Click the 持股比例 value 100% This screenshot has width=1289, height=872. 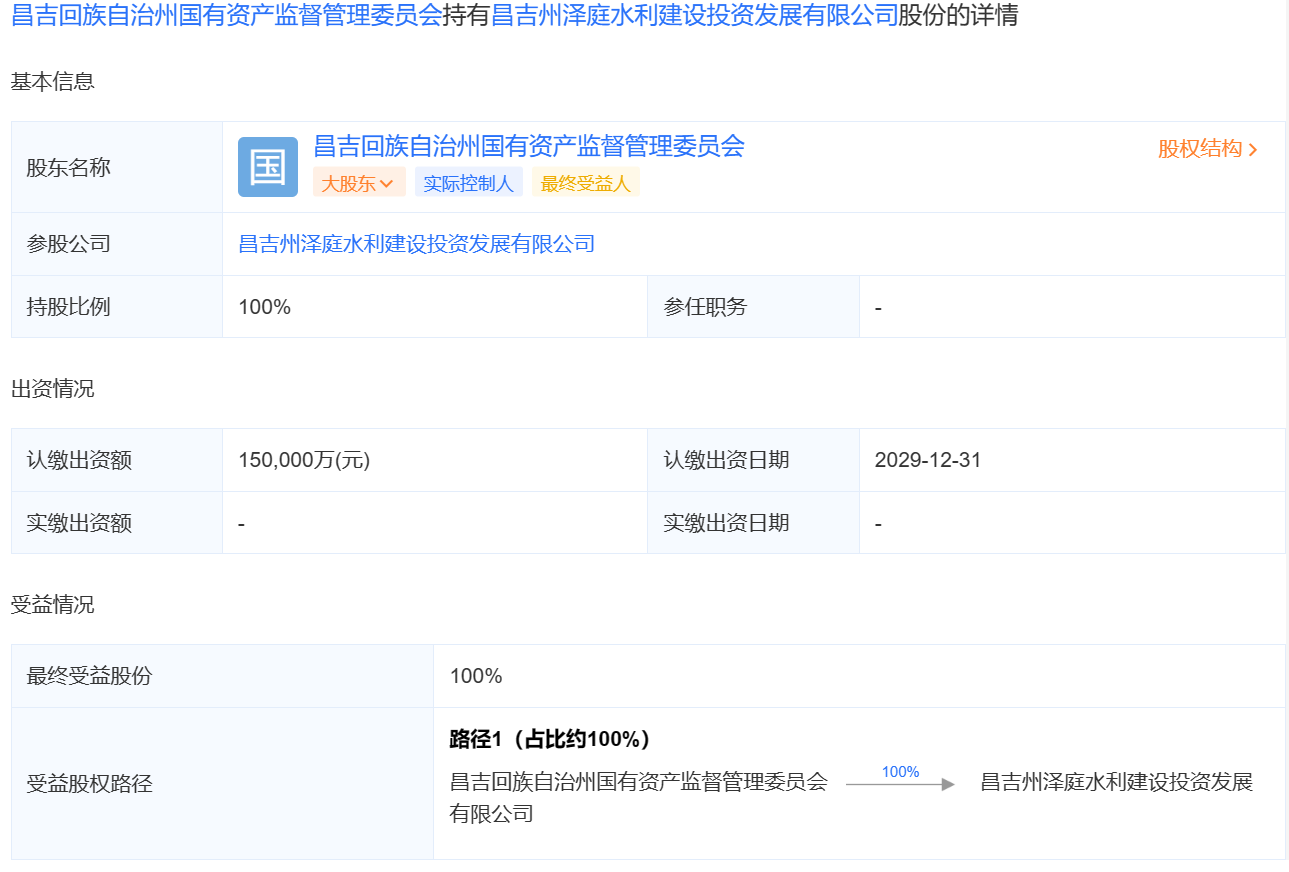pos(265,307)
